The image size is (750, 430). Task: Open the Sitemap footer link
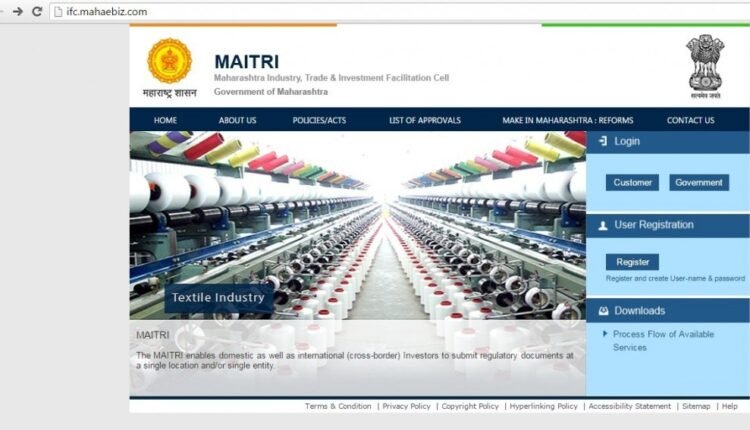pos(696,406)
